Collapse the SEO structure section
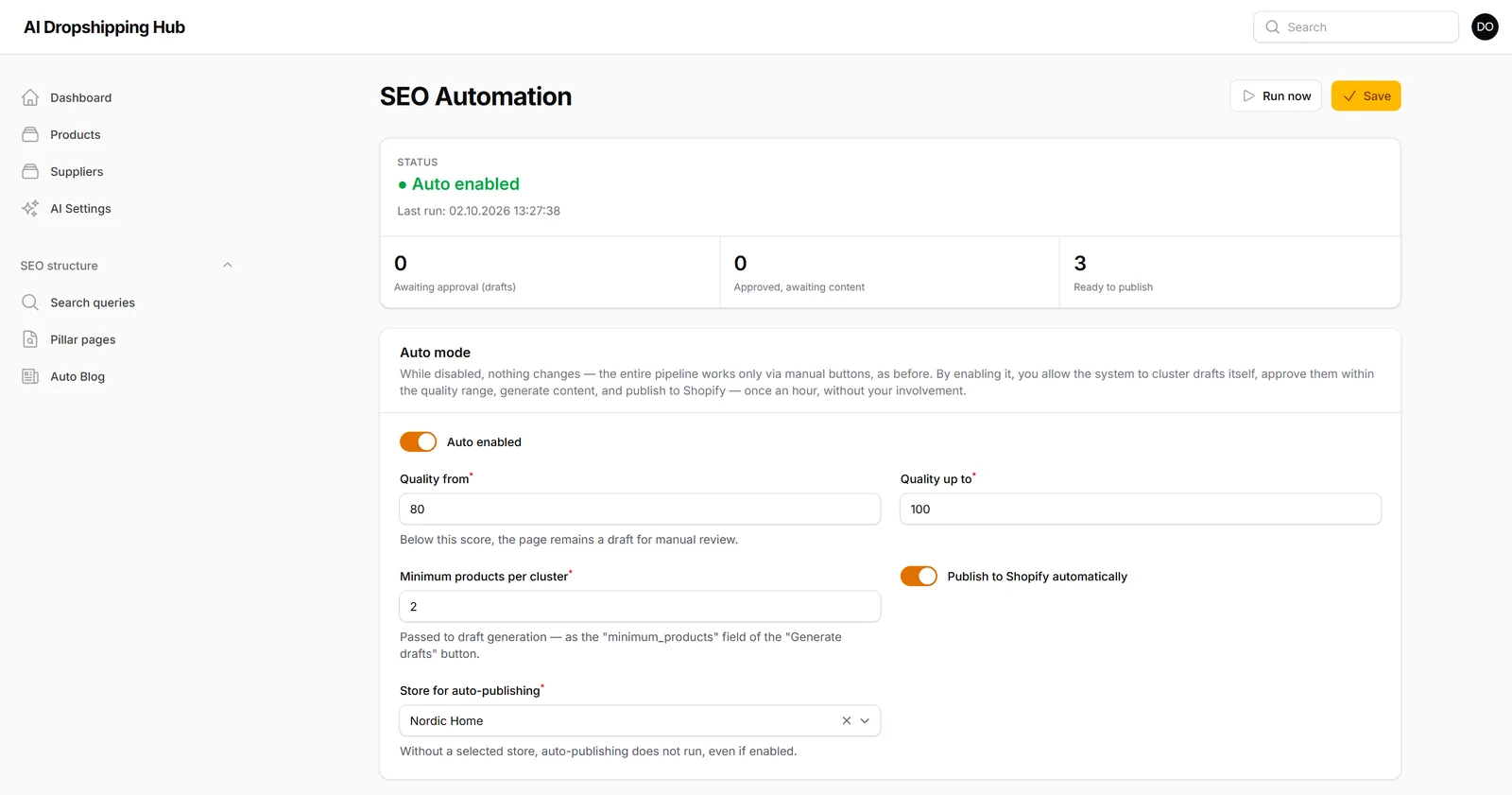Image resolution: width=1512 pixels, height=795 pixels. pos(228,266)
